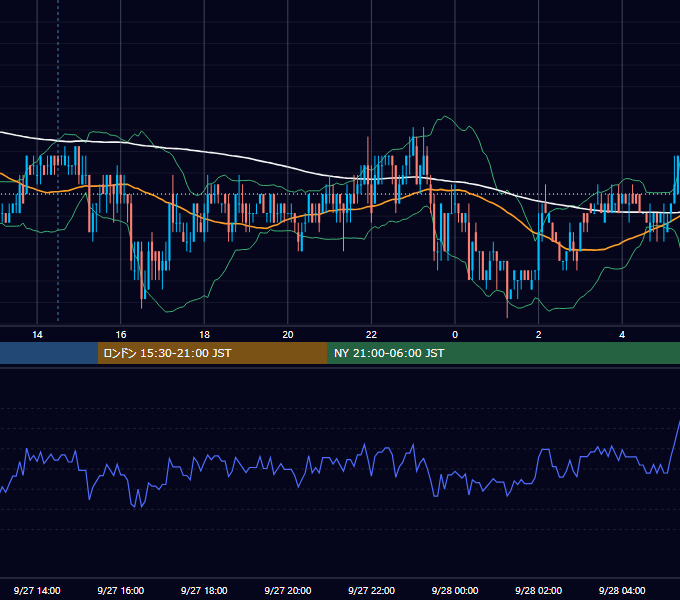Click the 16 hour label on price chart axis
The image size is (680, 600).
121,335
